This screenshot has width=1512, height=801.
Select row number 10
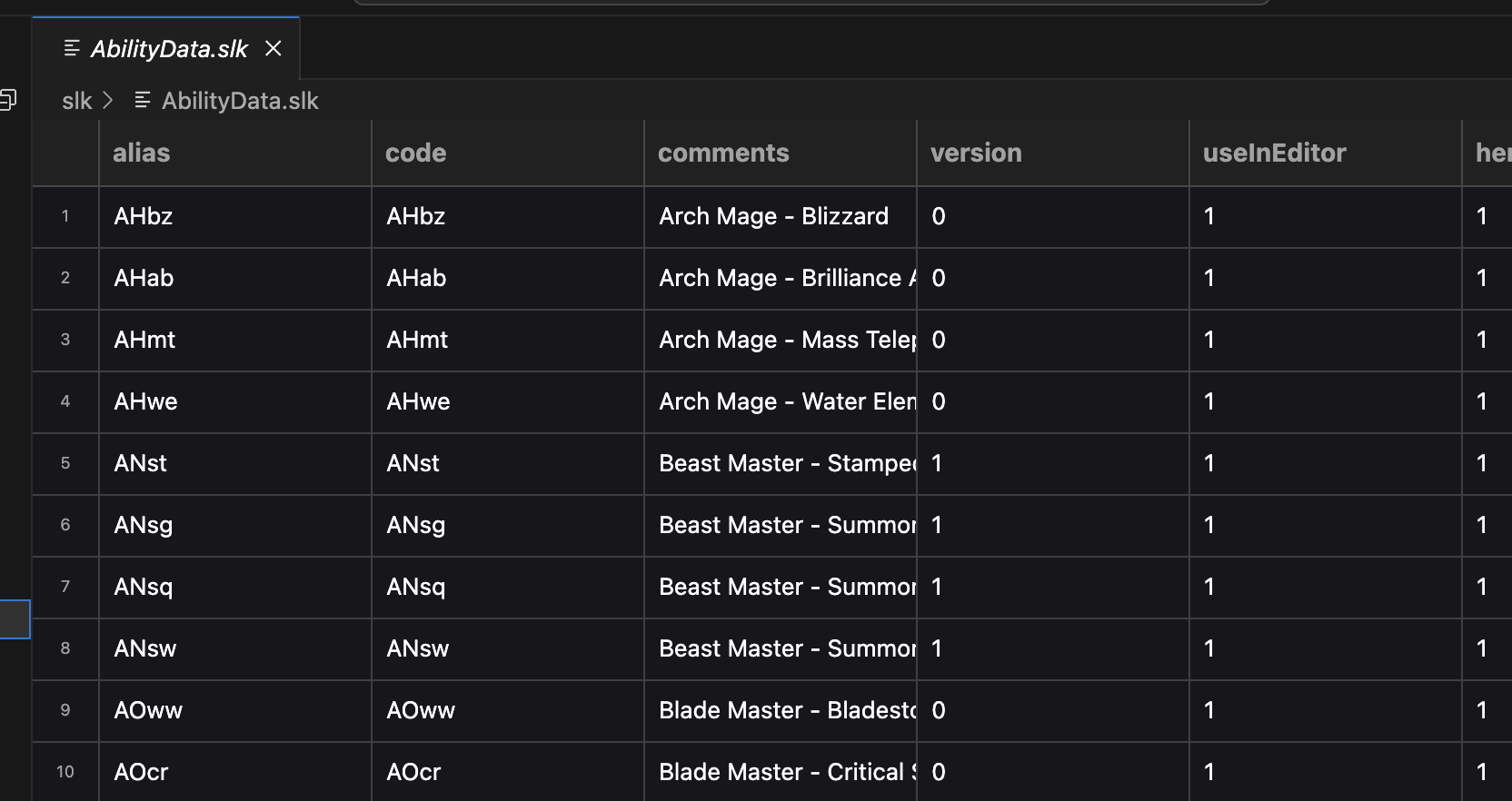pyautogui.click(x=65, y=772)
